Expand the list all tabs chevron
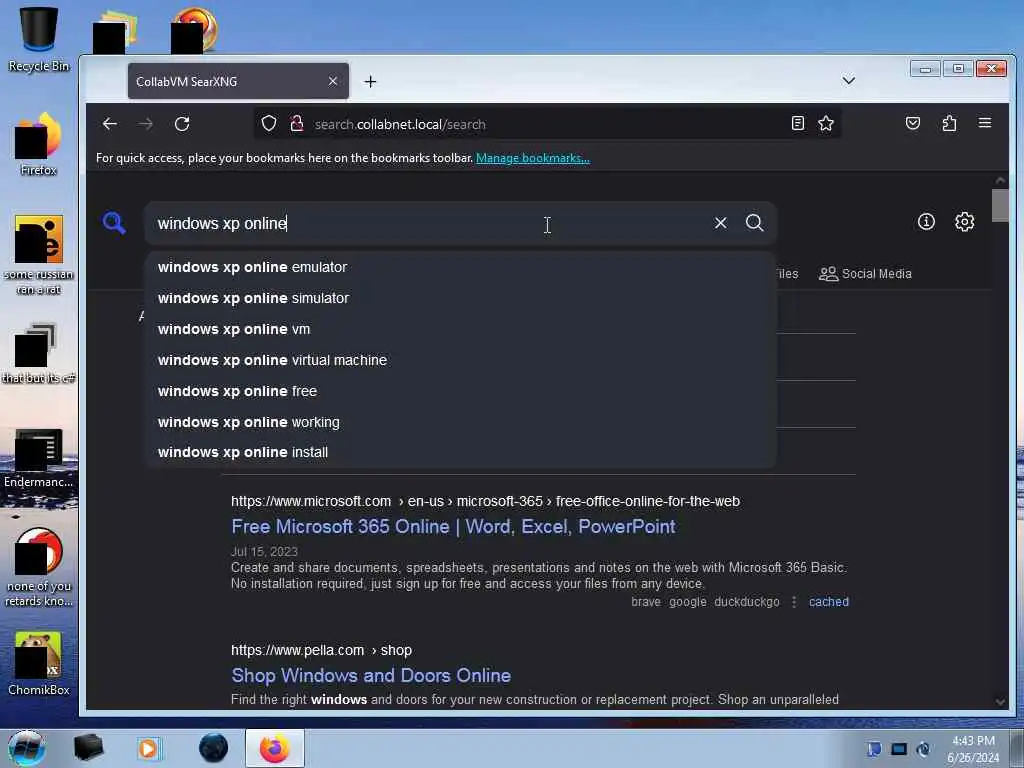Viewport: 1024px width, 768px height. [x=848, y=81]
